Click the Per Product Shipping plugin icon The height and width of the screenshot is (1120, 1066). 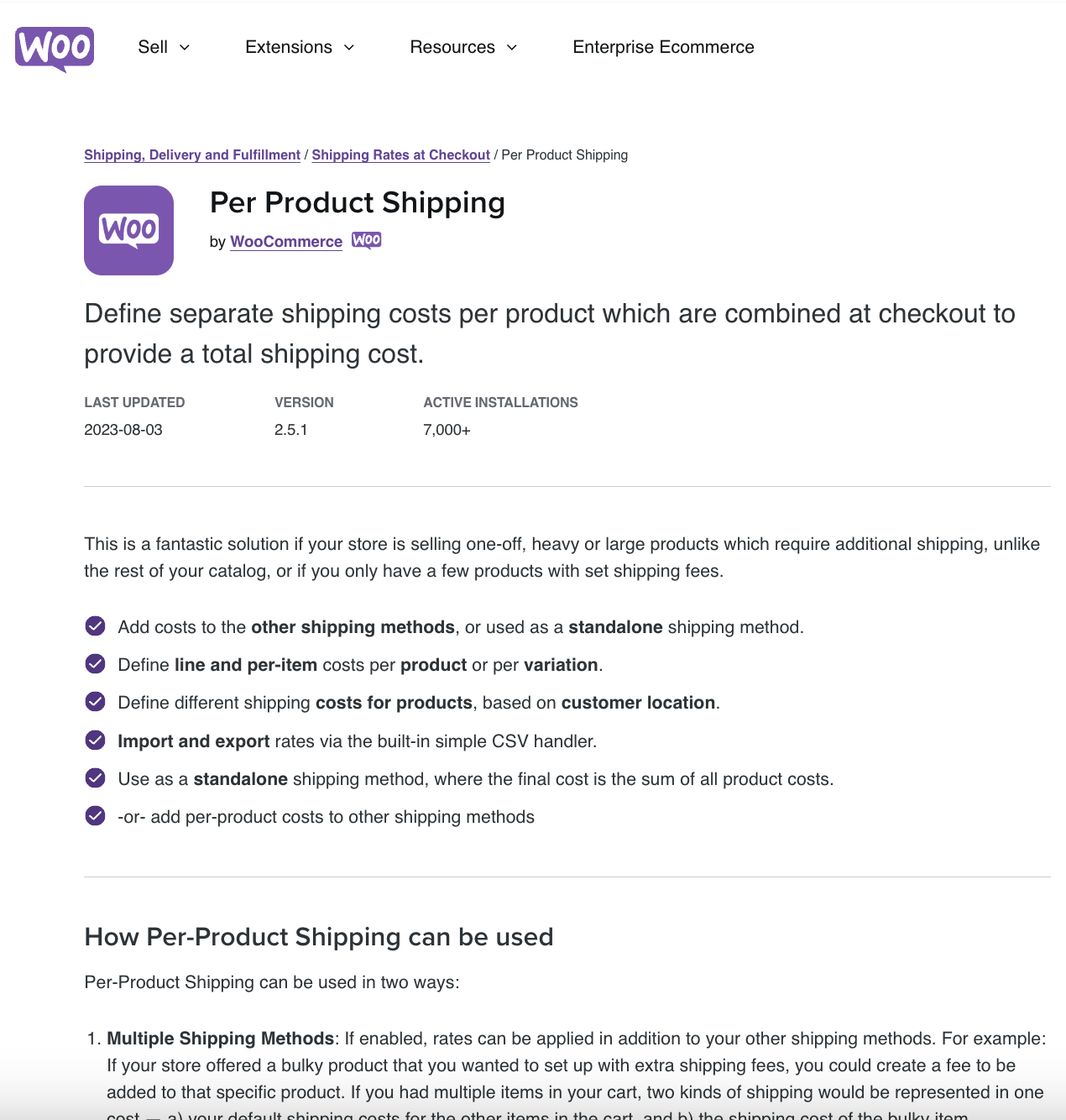pos(128,230)
